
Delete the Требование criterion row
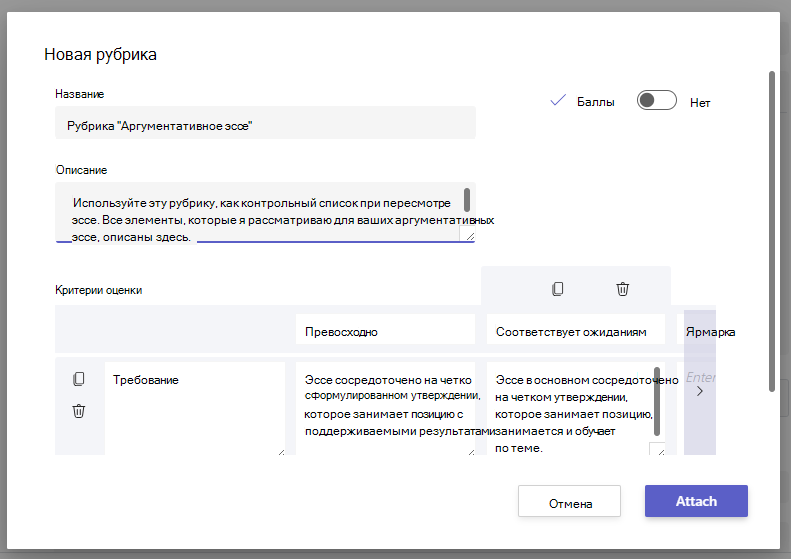pyautogui.click(x=79, y=411)
